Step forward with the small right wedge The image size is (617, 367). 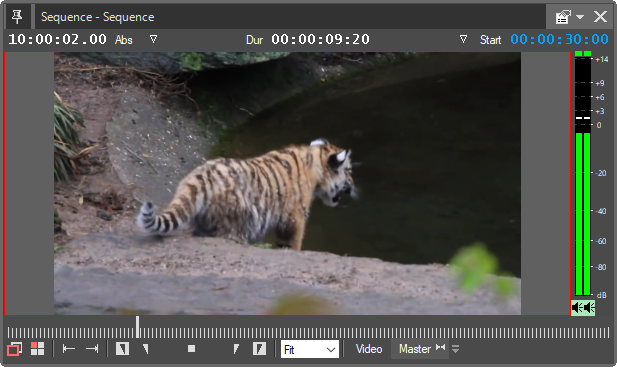pos(236,349)
